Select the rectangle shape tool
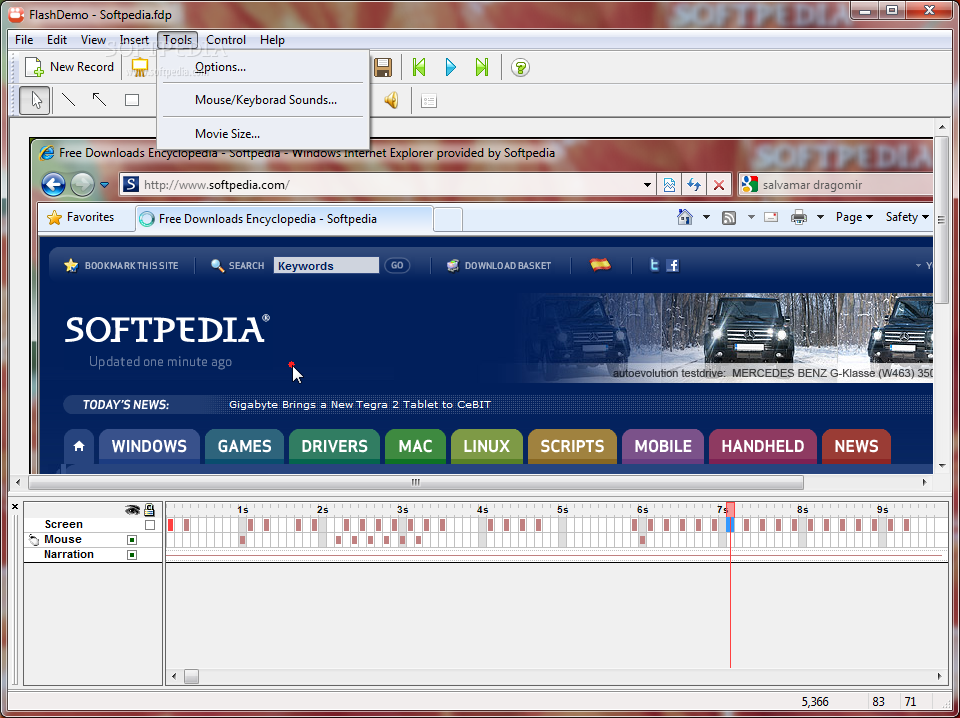 (132, 100)
